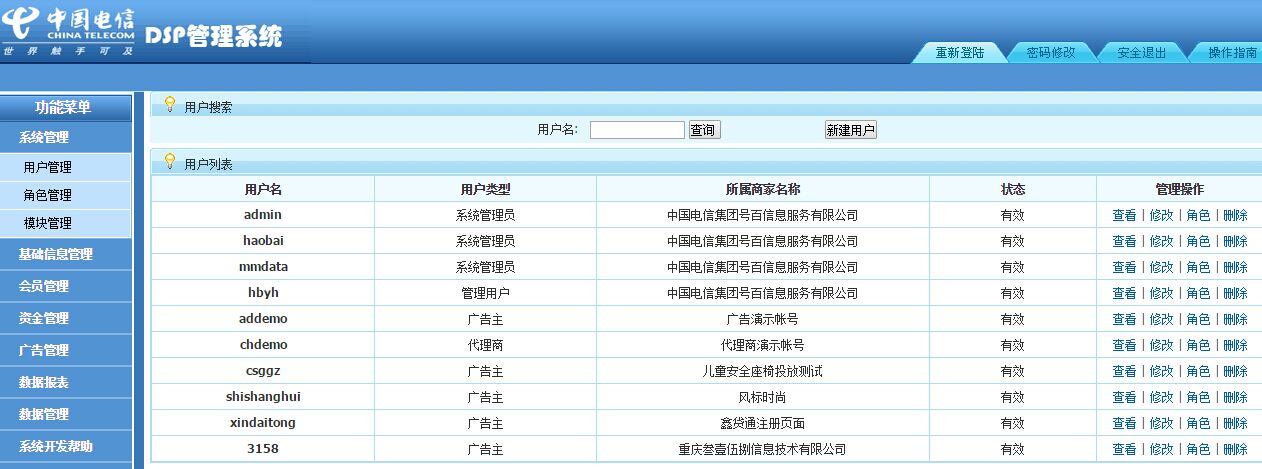Expand the 数据报表 menu section
The height and width of the screenshot is (469, 1262).
coord(66,382)
